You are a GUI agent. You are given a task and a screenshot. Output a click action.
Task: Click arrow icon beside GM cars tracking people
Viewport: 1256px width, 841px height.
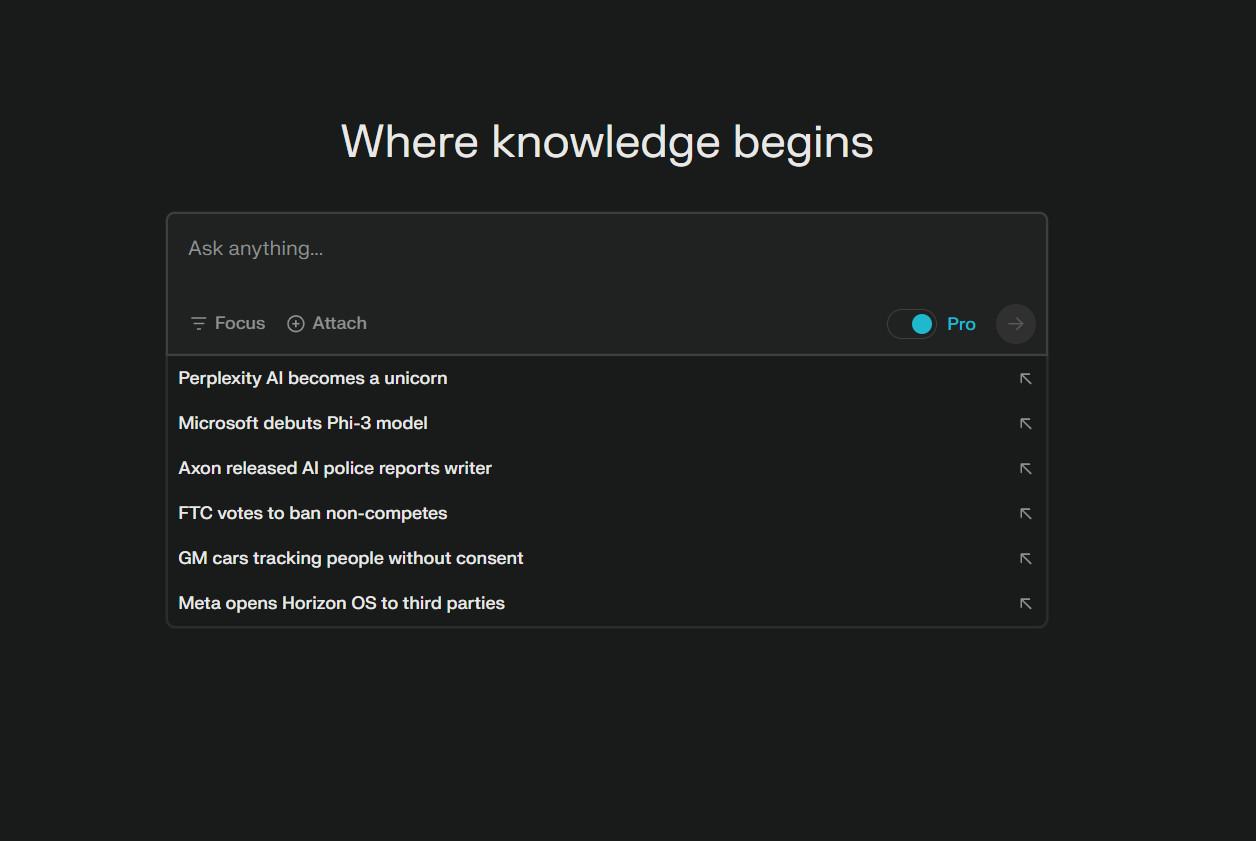(x=1025, y=559)
